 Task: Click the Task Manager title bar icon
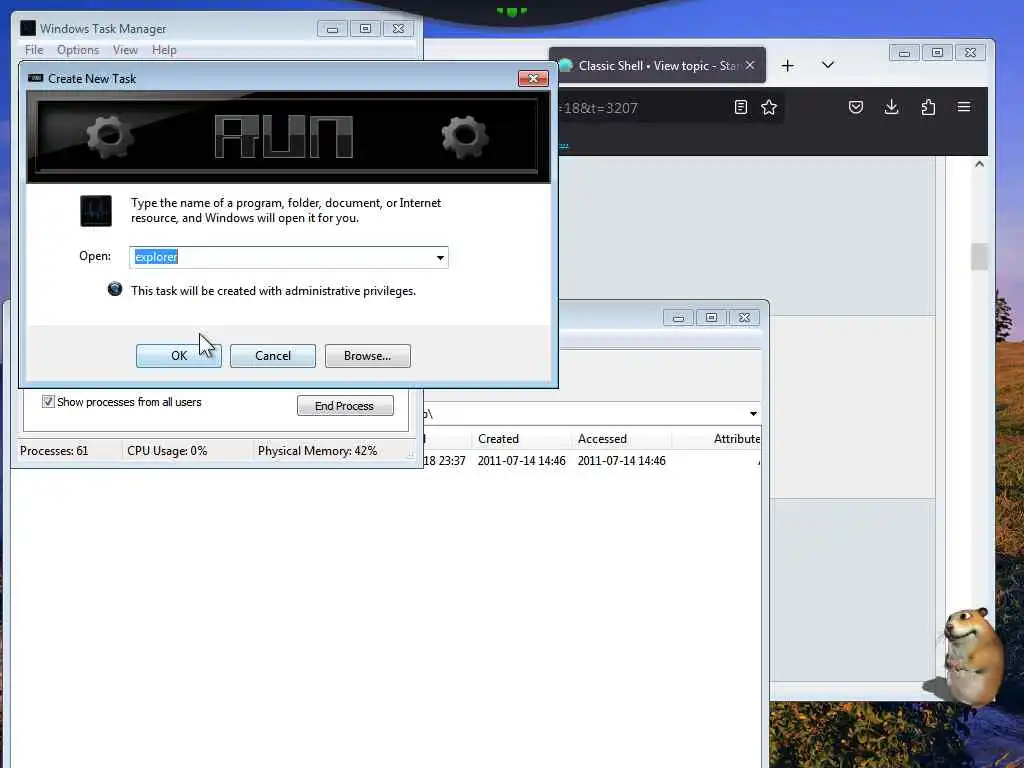[x=27, y=28]
